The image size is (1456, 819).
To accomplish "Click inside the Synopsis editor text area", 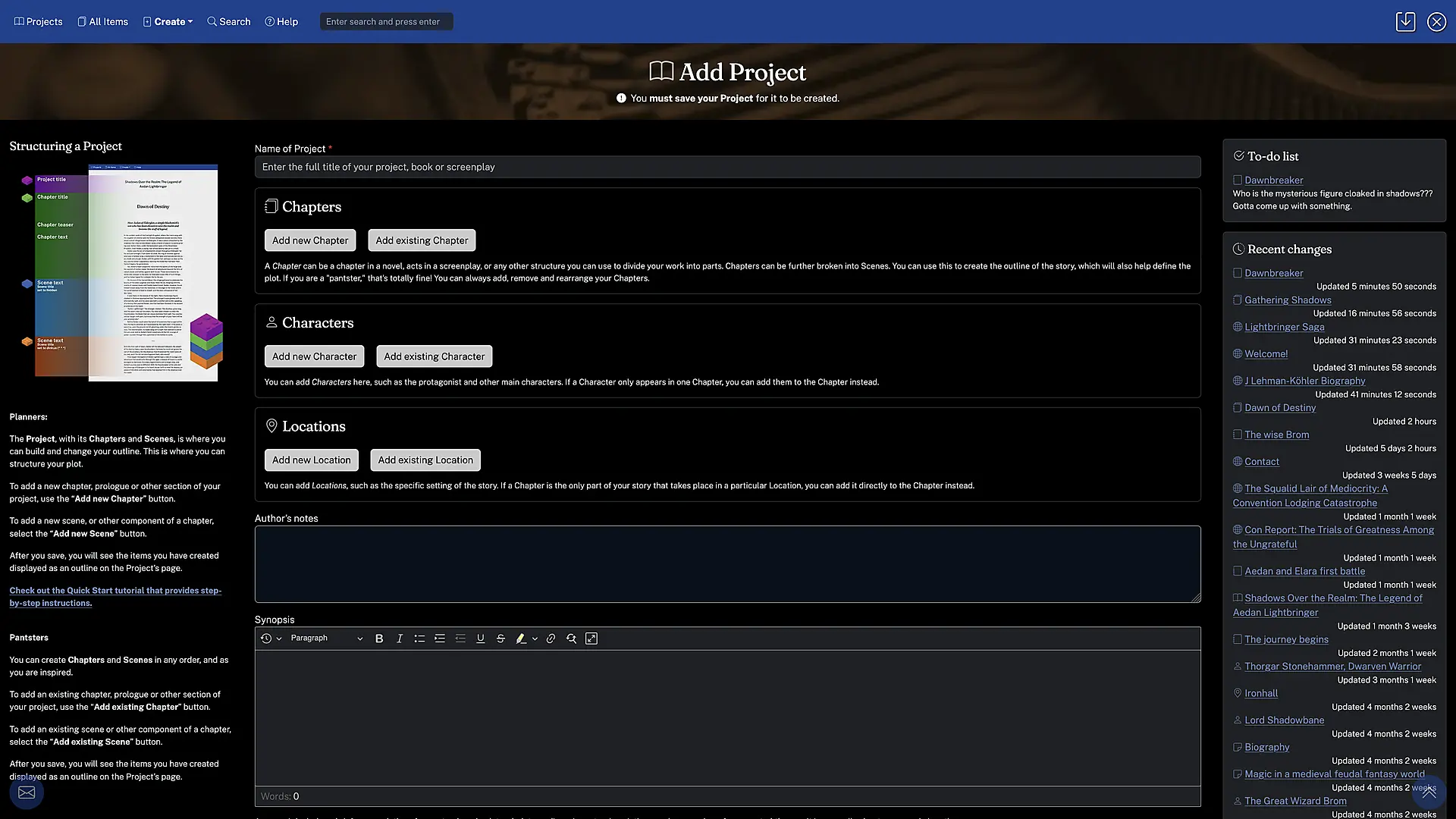I will [727, 717].
